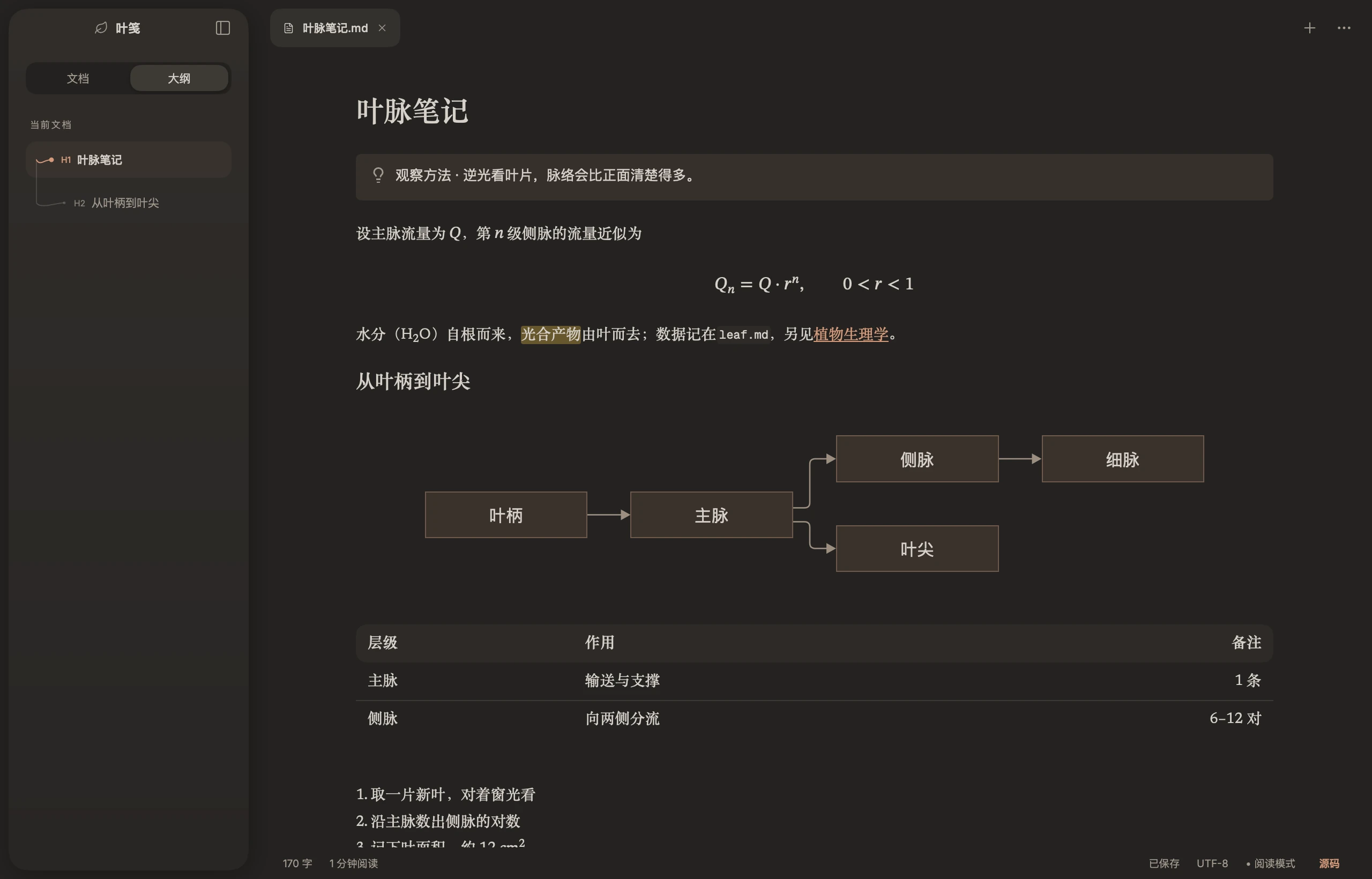Click list item 沿主脉数出侧脉的对数
This screenshot has width=1372, height=879.
438,821
